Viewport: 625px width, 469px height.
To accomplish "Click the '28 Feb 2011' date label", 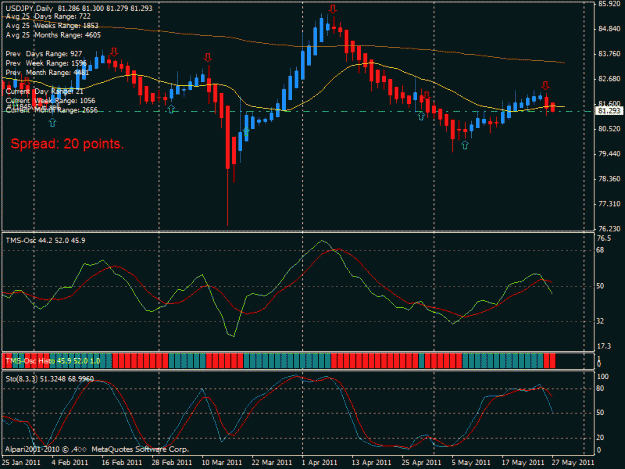I will pyautogui.click(x=172, y=463).
